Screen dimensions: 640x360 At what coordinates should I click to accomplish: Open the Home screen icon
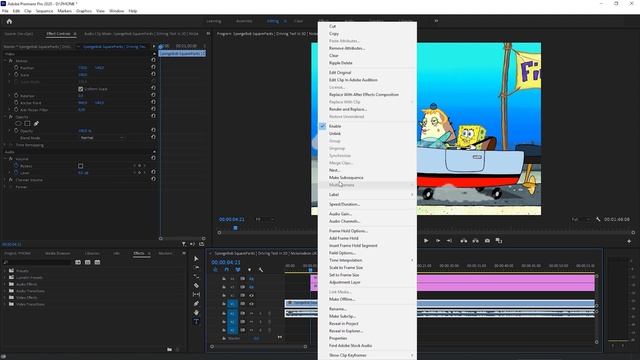(x=9, y=21)
